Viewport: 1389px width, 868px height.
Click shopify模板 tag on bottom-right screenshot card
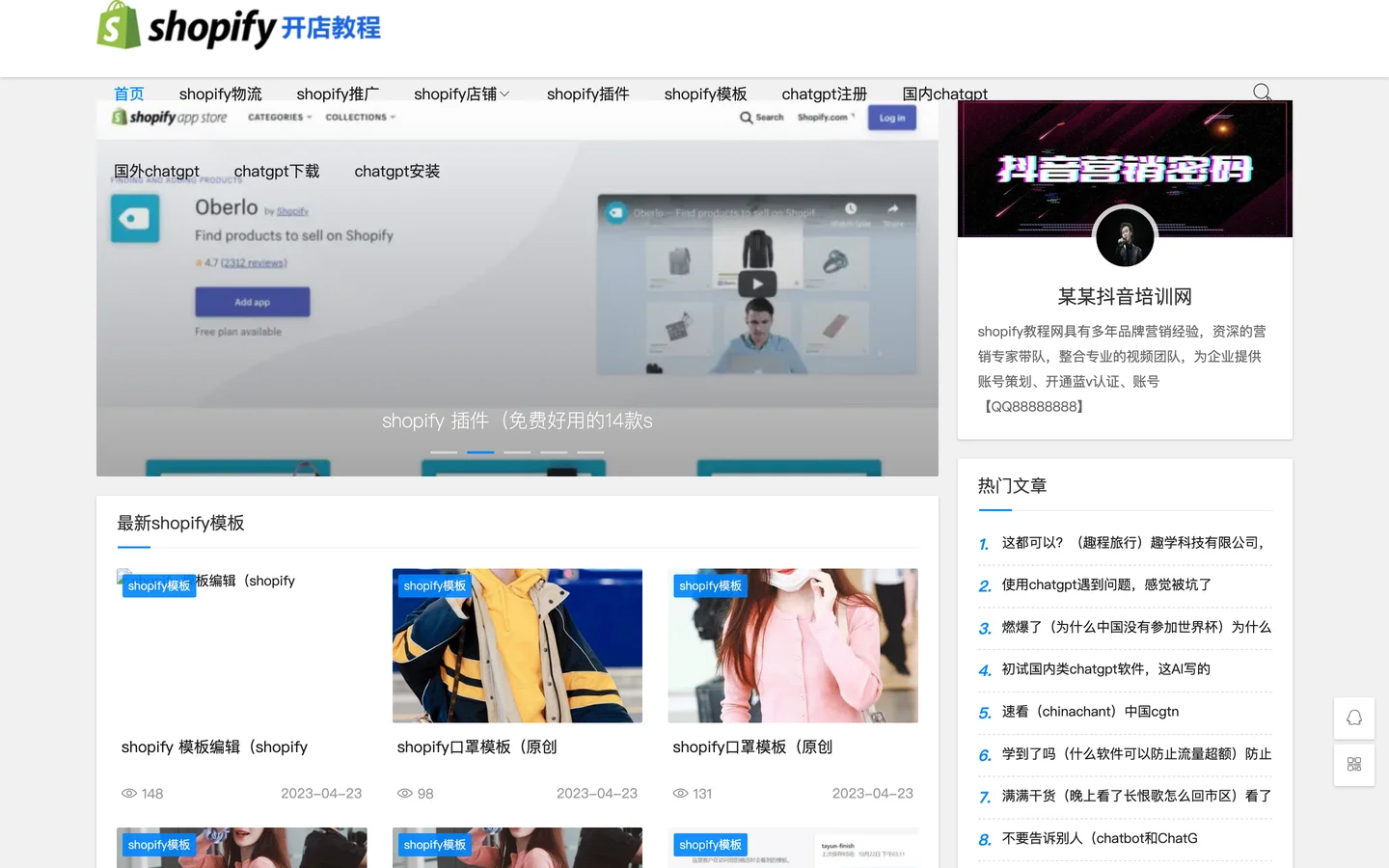[710, 845]
